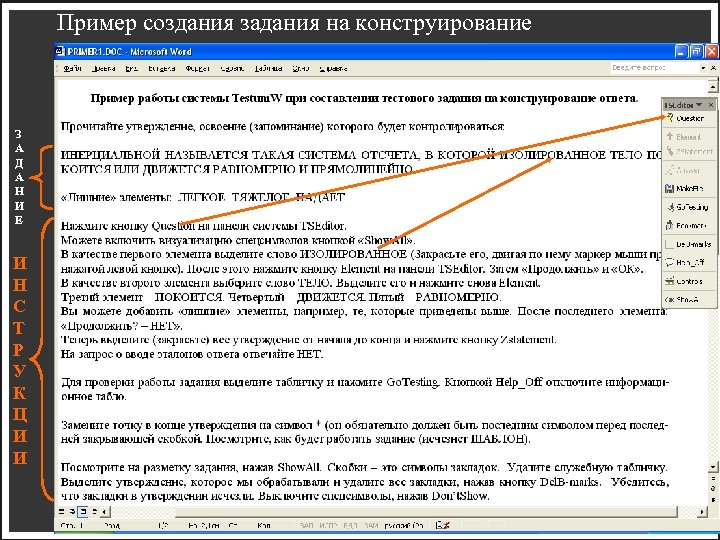Click the spelling status icon in status bar
The height and width of the screenshot is (540, 720).
point(442,525)
